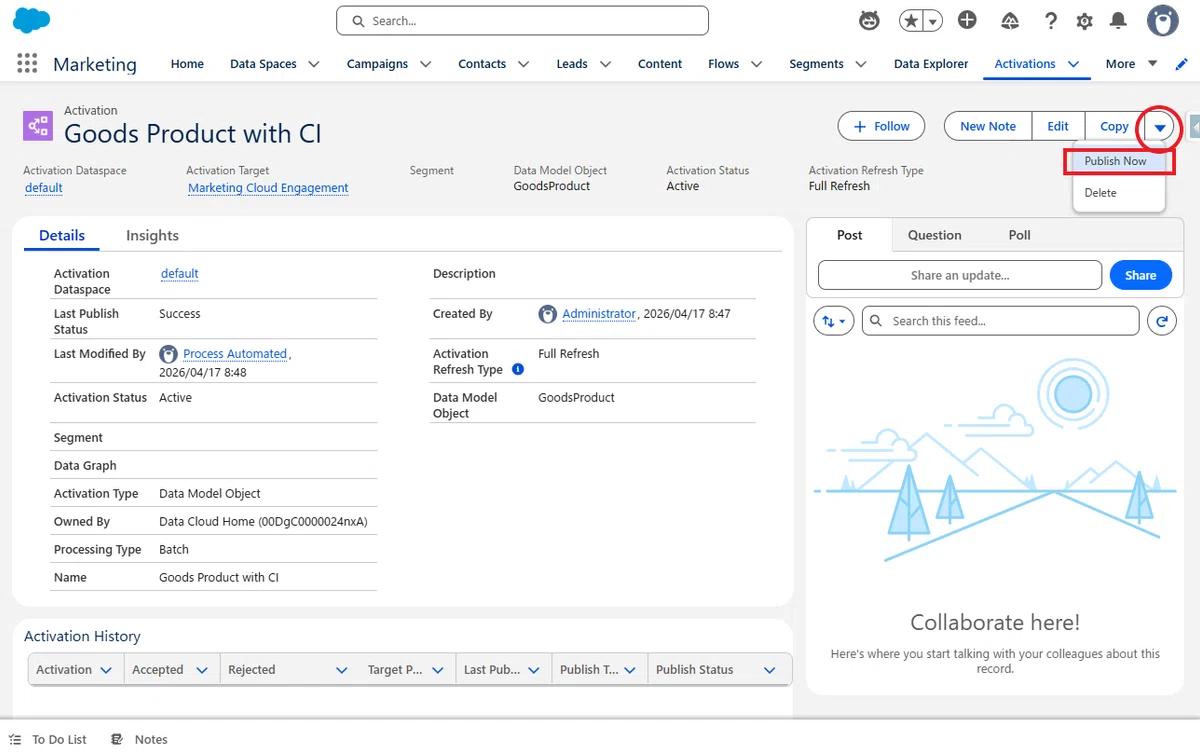Switch to the Insights tab
The height and width of the screenshot is (754, 1200).
pyautogui.click(x=152, y=235)
